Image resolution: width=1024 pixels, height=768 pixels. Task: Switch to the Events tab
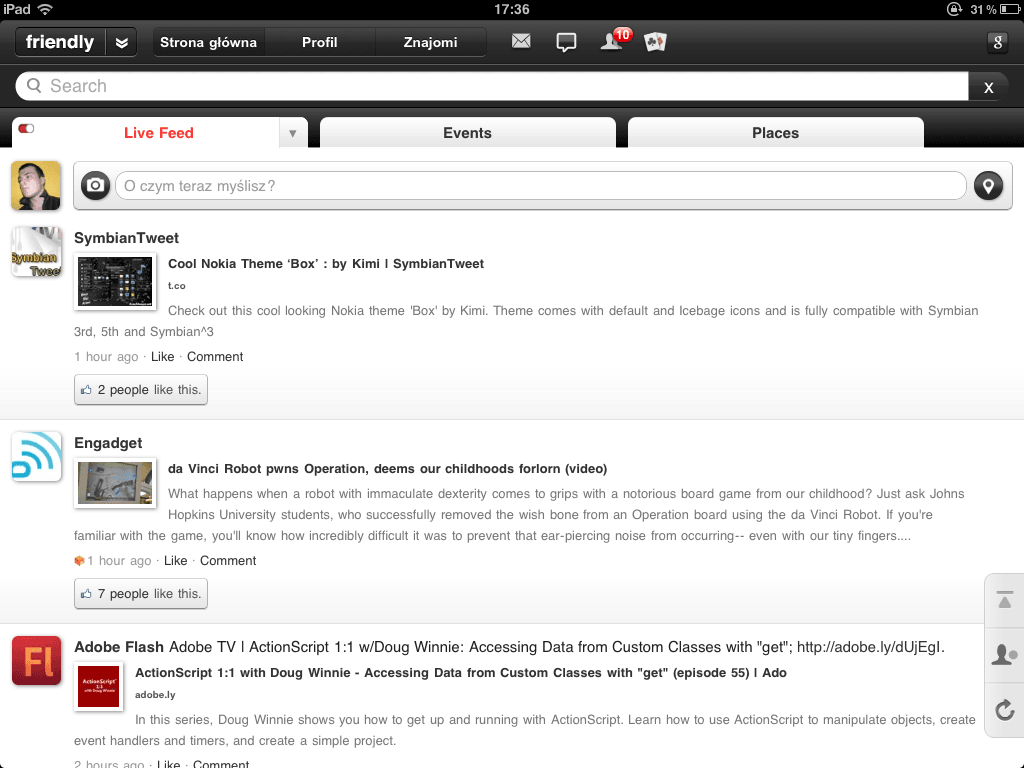coord(468,133)
